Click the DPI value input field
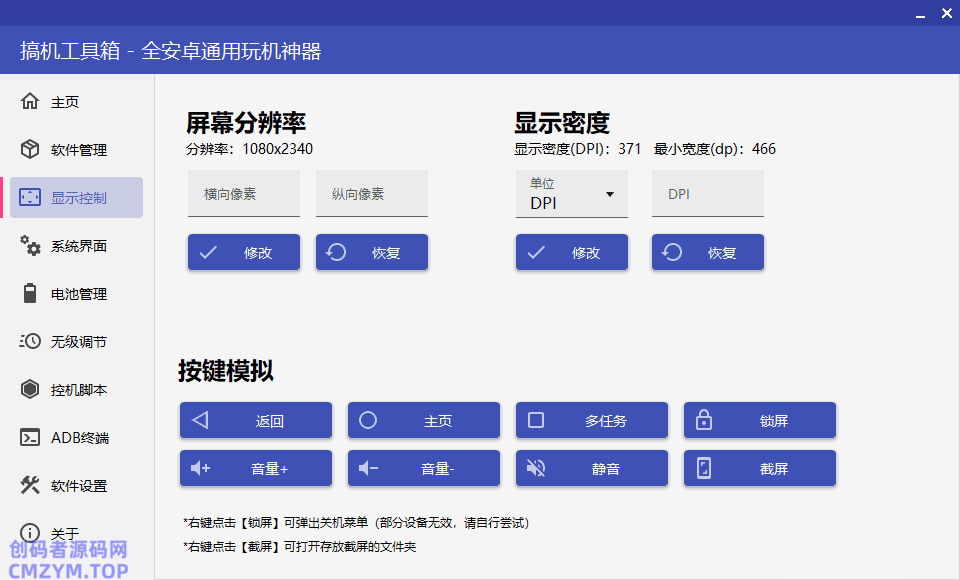This screenshot has width=960, height=580. (x=708, y=194)
